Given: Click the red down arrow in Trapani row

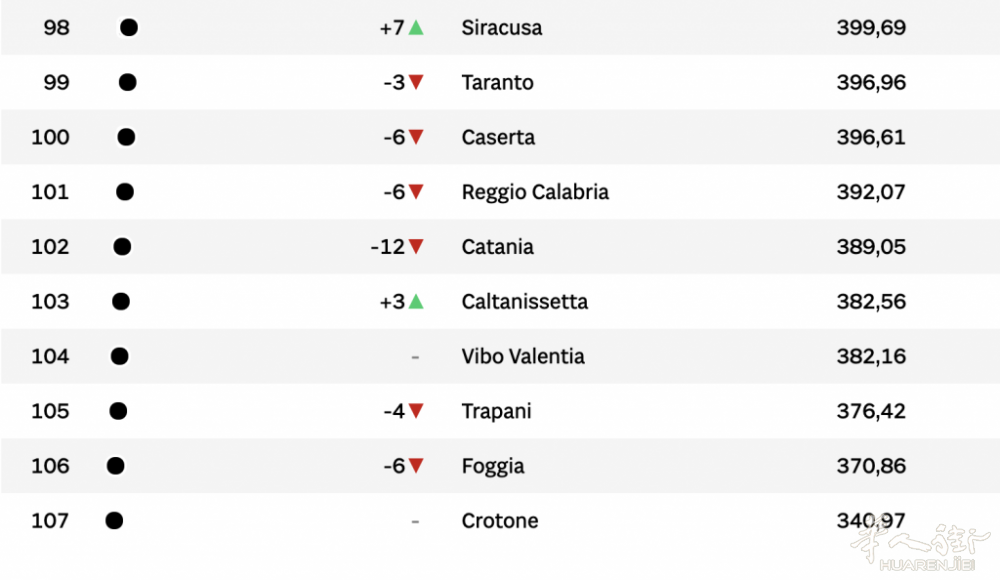Looking at the screenshot, I should coord(416,411).
